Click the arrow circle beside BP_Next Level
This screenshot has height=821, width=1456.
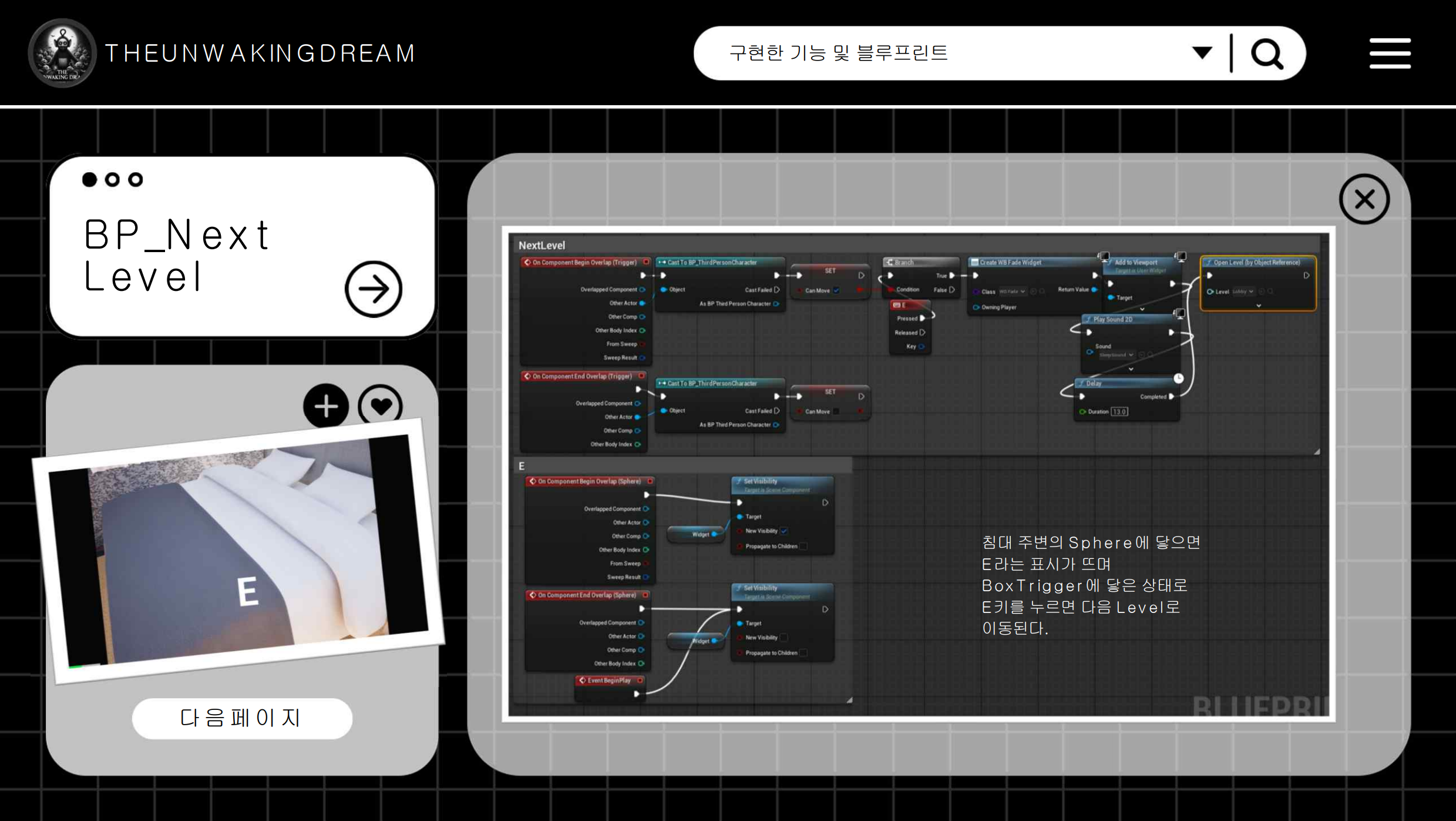coord(373,289)
